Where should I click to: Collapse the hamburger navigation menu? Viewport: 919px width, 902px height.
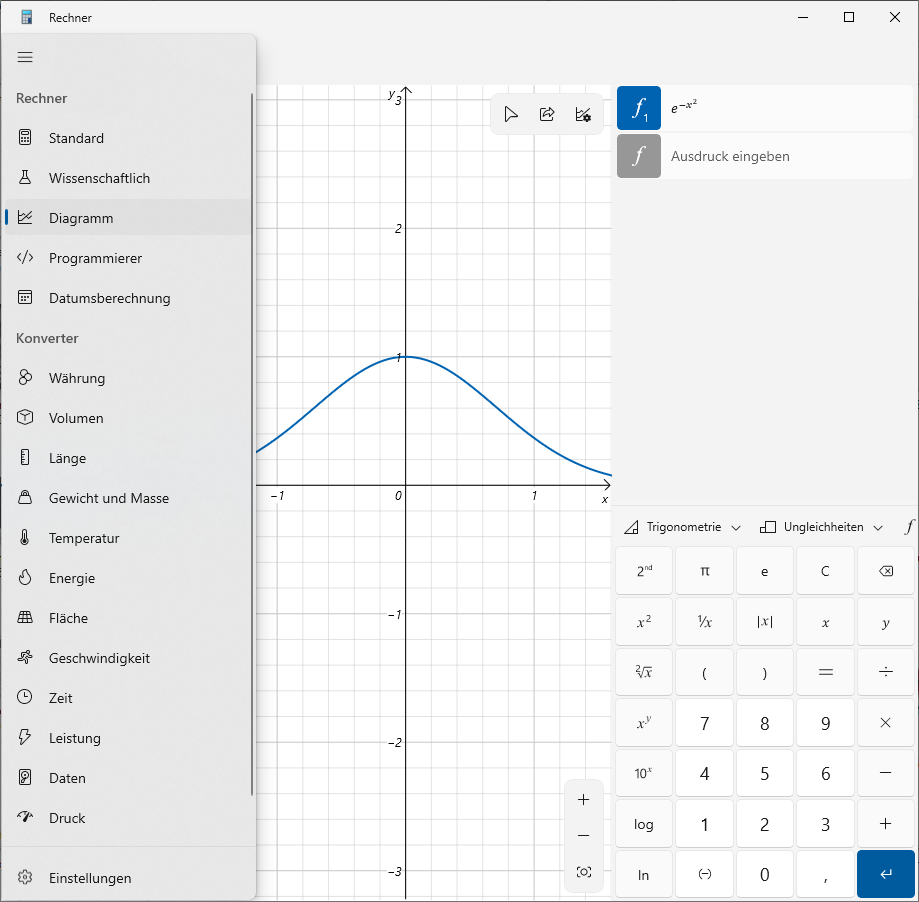pos(25,57)
